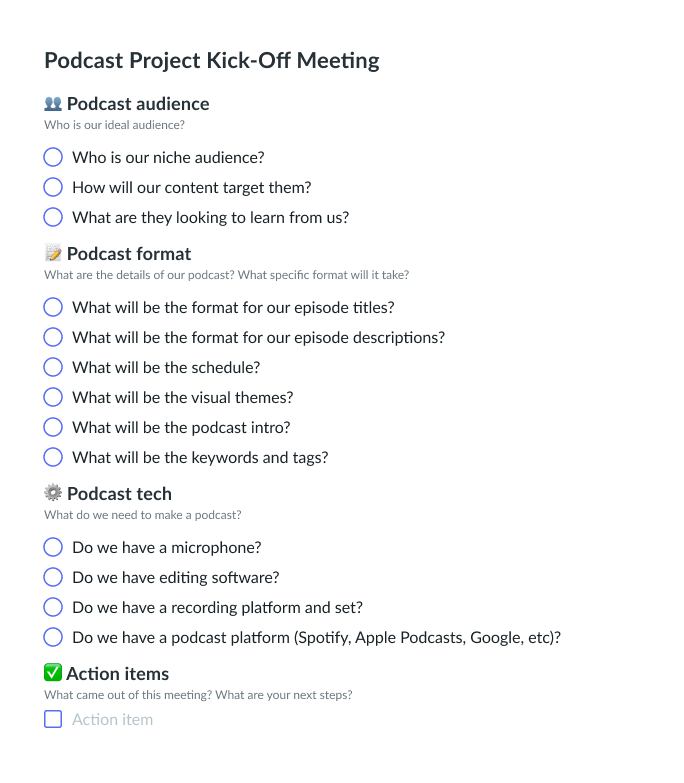684x783 pixels.
Task: Select the 'Podcast audience' section heading
Action: (x=138, y=104)
